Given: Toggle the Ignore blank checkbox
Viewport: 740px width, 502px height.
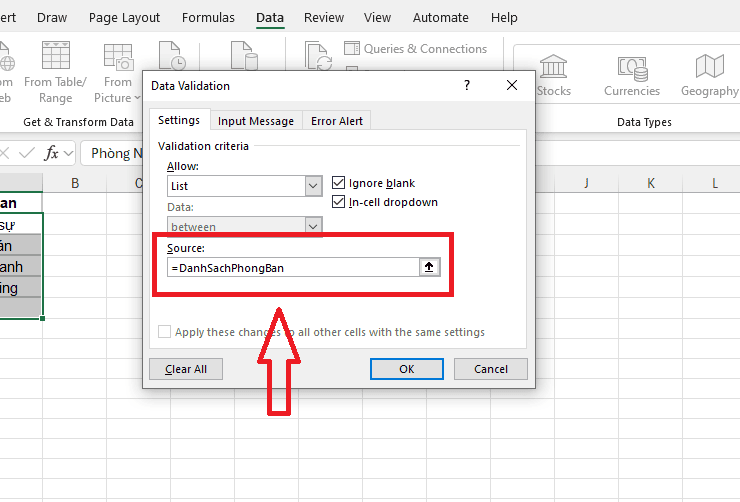Looking at the screenshot, I should point(338,183).
